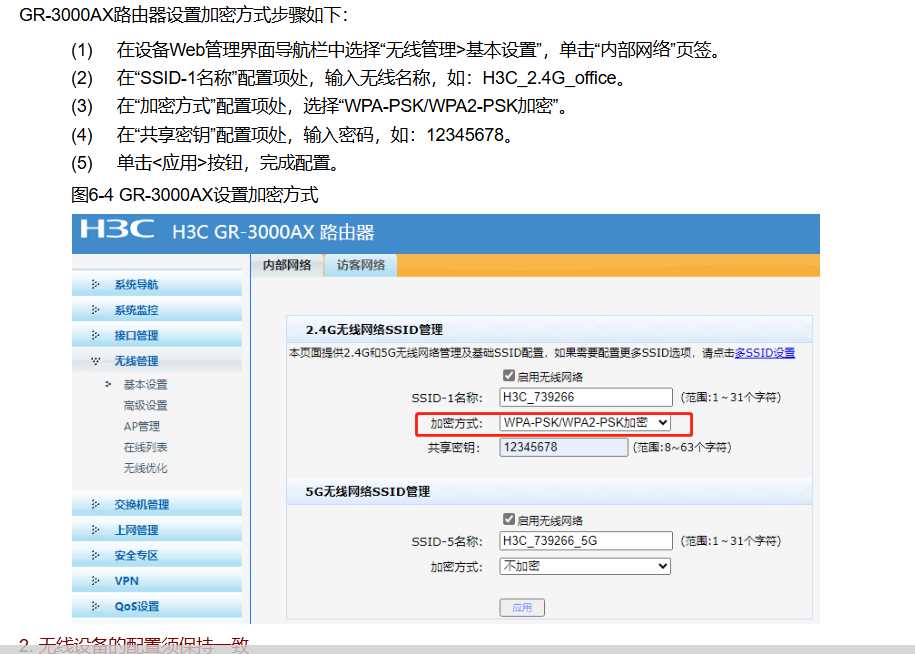915x654 pixels.
Task: Click the 共享密钥 password field
Action: pos(563,447)
